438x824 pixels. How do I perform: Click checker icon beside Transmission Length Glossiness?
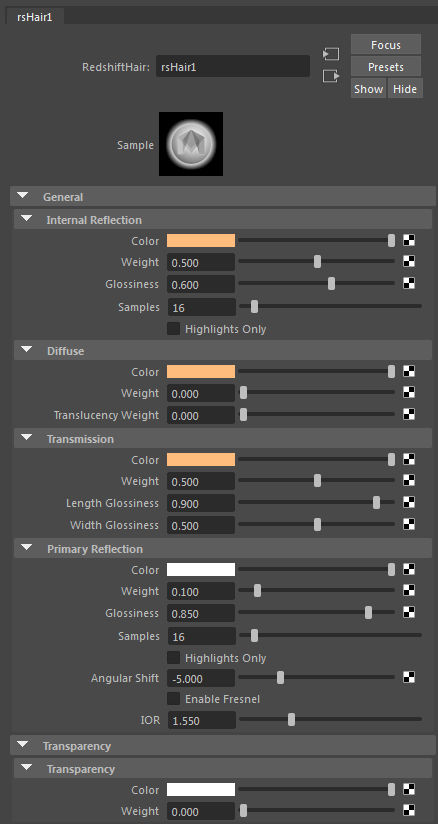click(409, 502)
